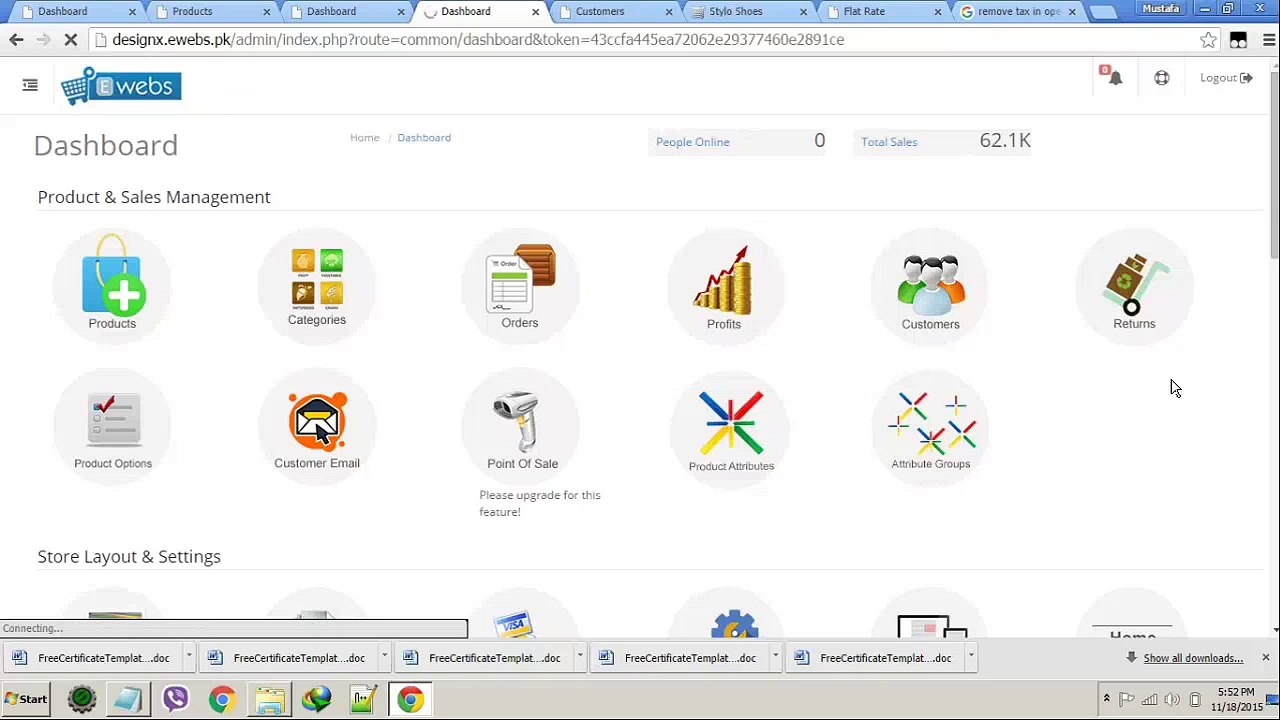Click the browser back arrow
The height and width of the screenshot is (720, 1280).
(16, 40)
